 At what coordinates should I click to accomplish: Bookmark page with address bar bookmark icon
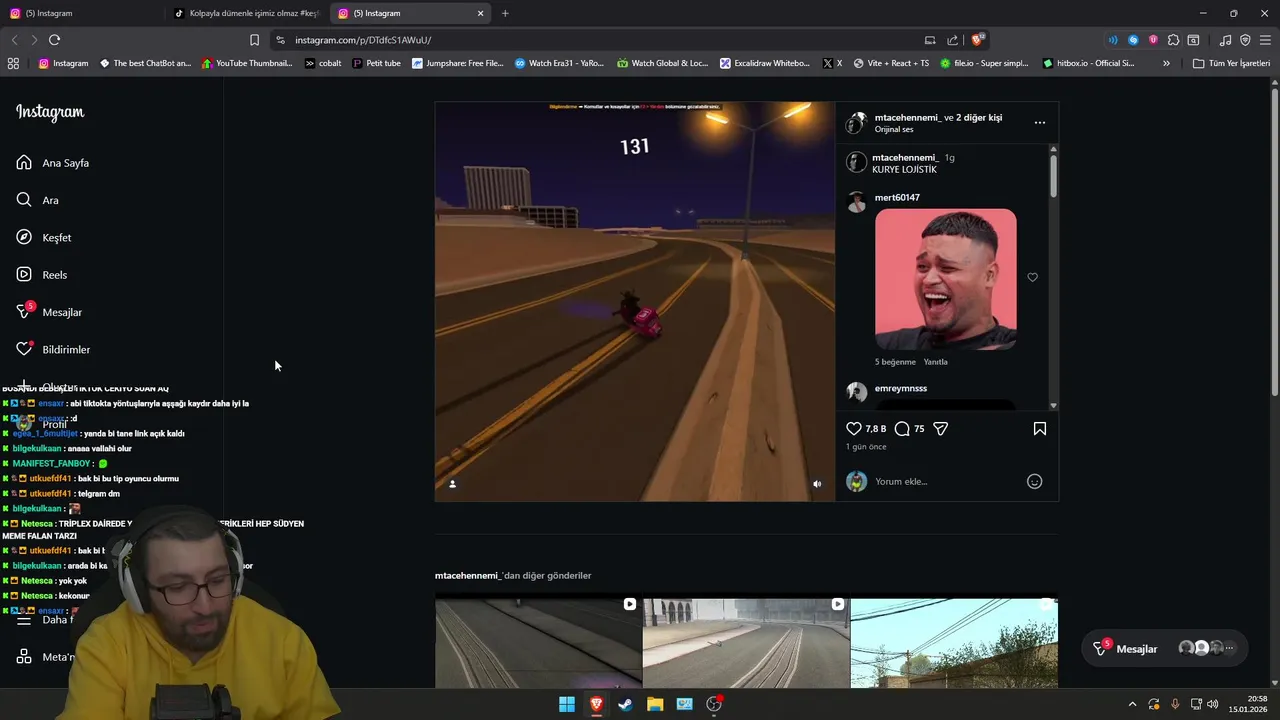point(254,40)
